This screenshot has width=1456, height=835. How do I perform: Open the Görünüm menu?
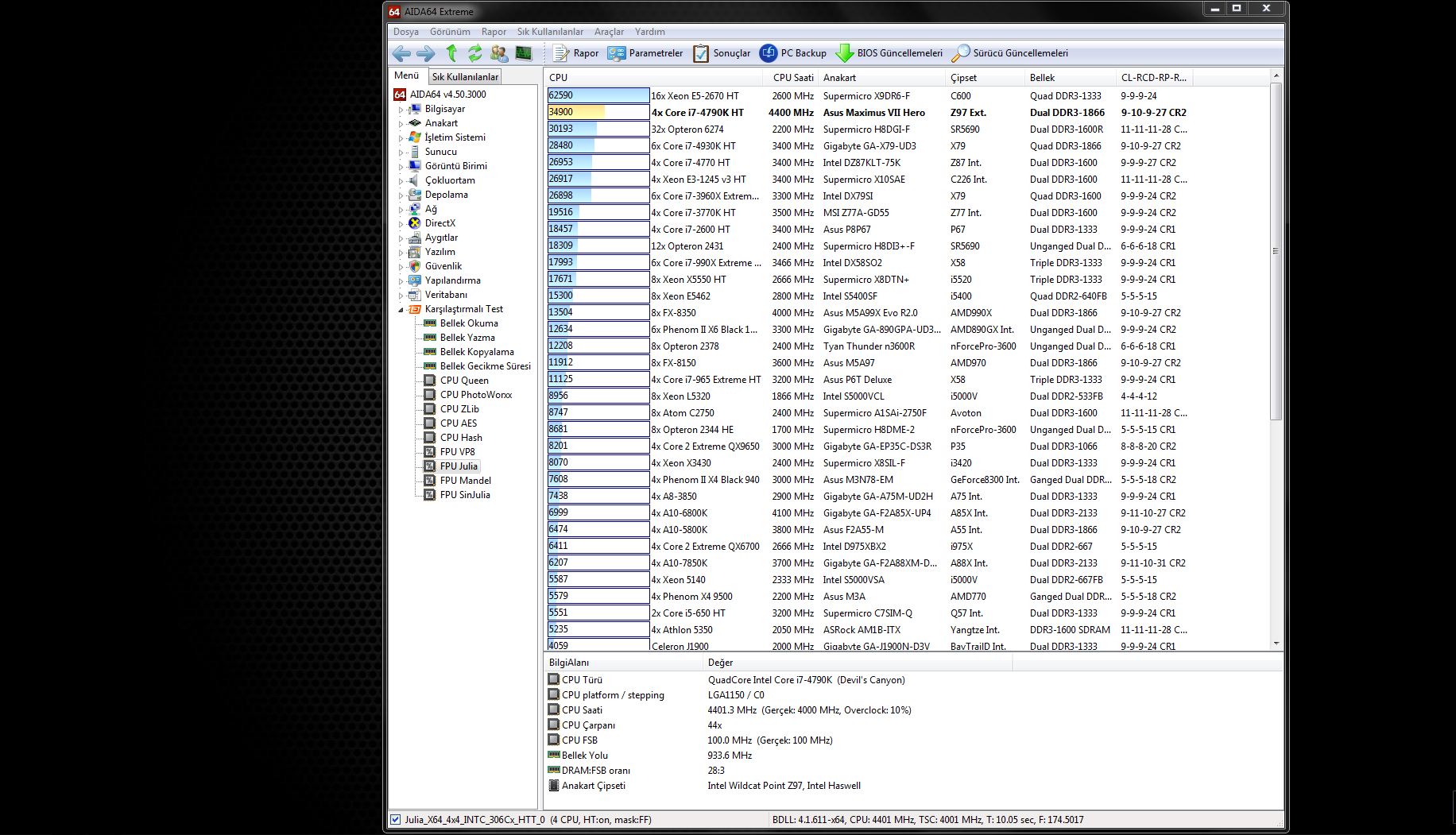click(x=450, y=32)
